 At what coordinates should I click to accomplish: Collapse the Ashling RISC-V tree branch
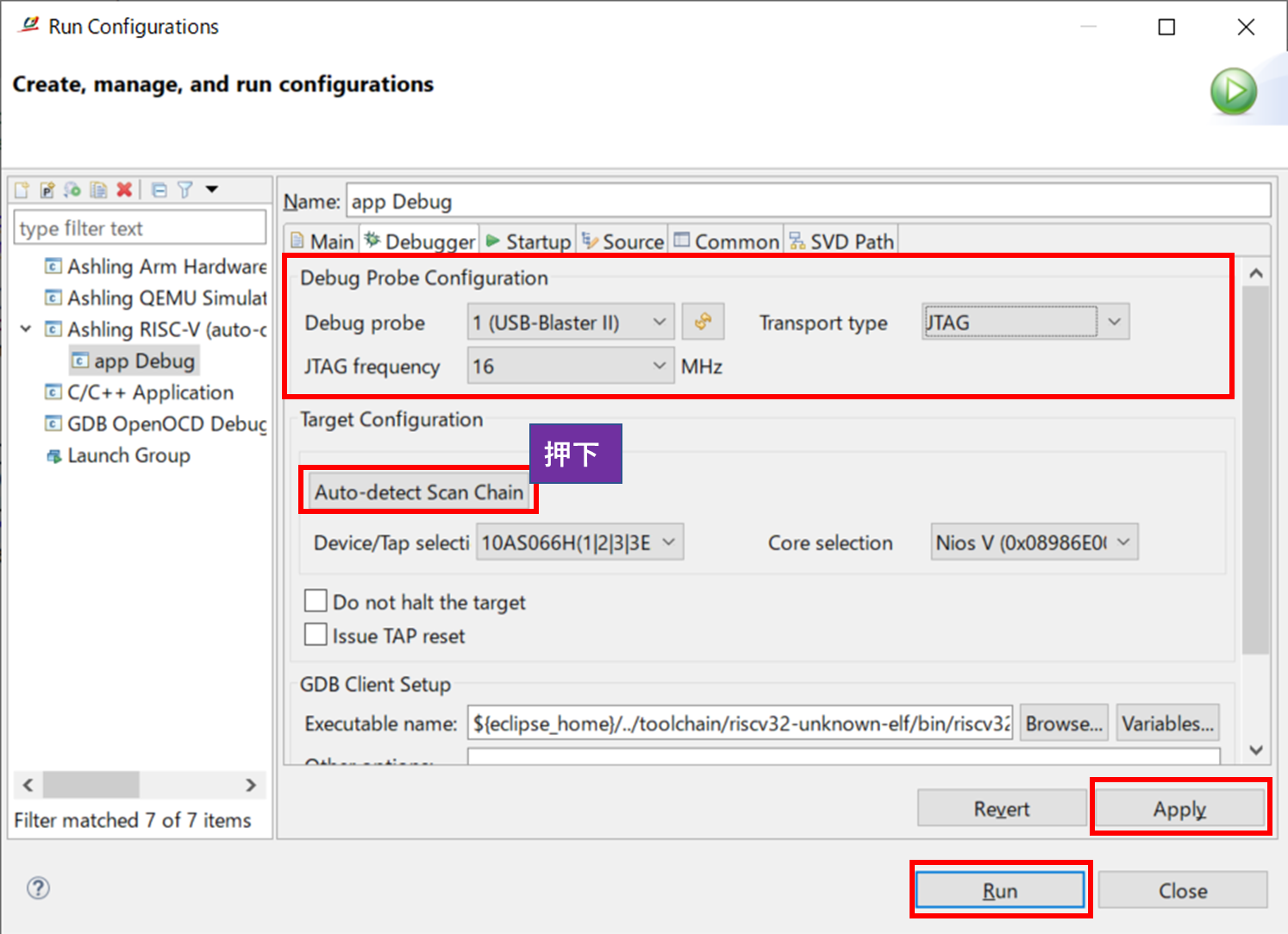(x=25, y=329)
